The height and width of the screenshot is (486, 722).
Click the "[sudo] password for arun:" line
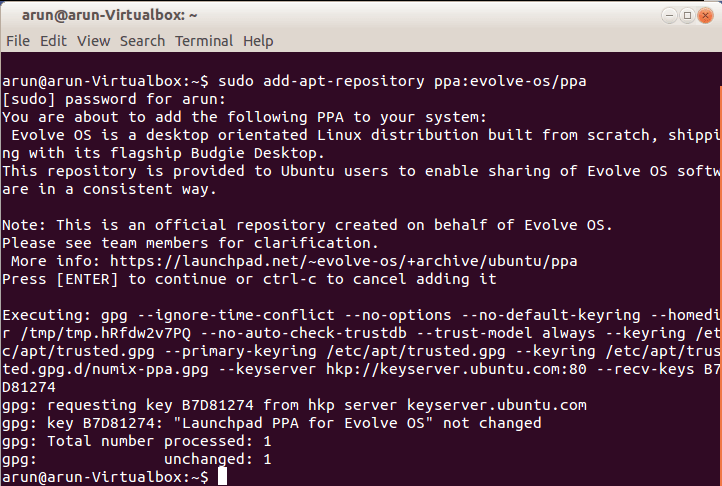tap(115, 99)
